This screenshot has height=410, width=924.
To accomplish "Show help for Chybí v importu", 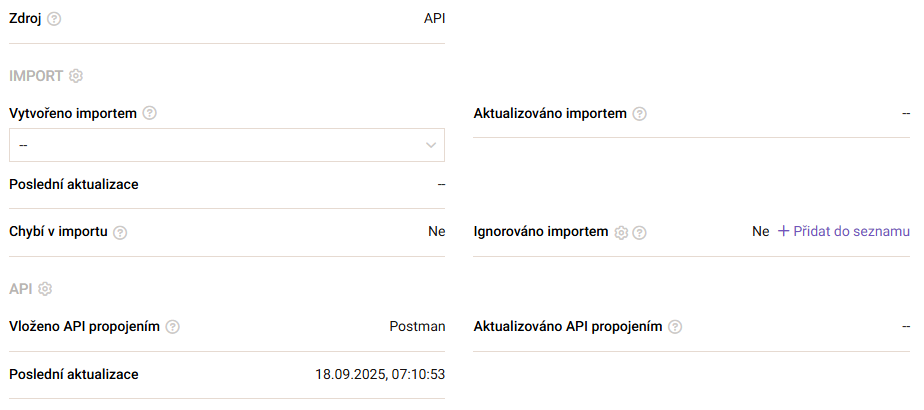I will [x=120, y=232].
